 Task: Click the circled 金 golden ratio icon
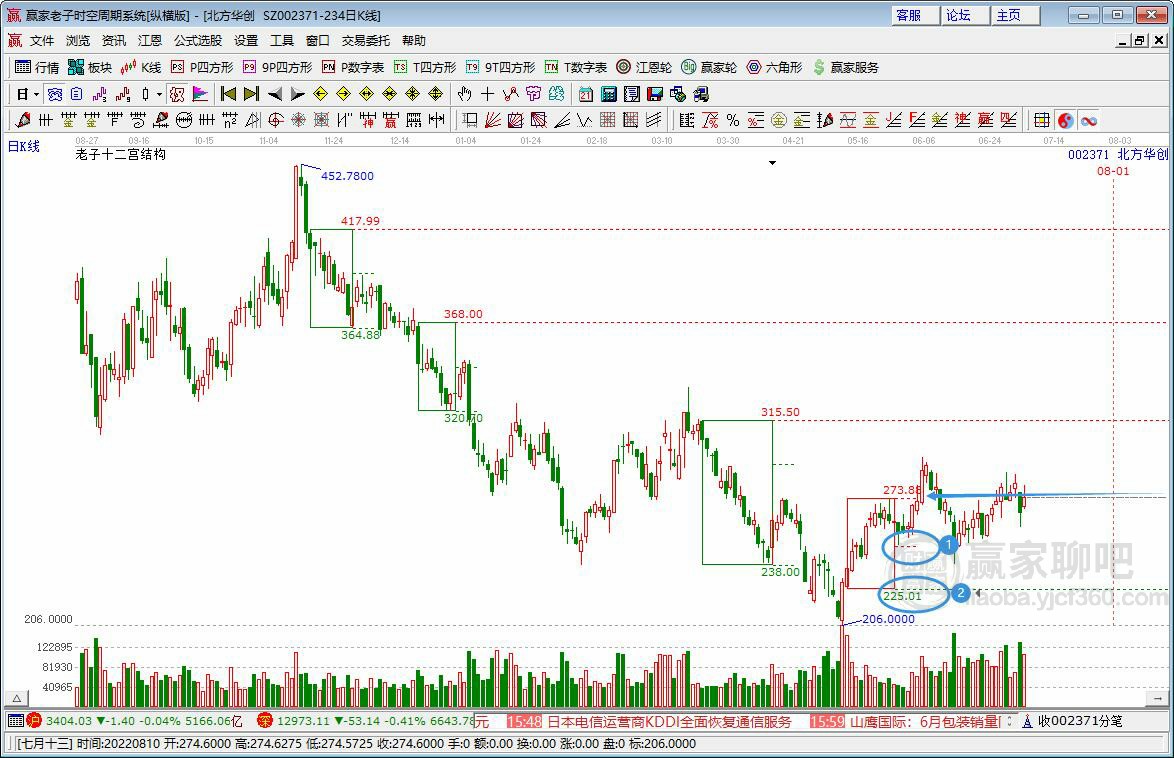click(779, 120)
